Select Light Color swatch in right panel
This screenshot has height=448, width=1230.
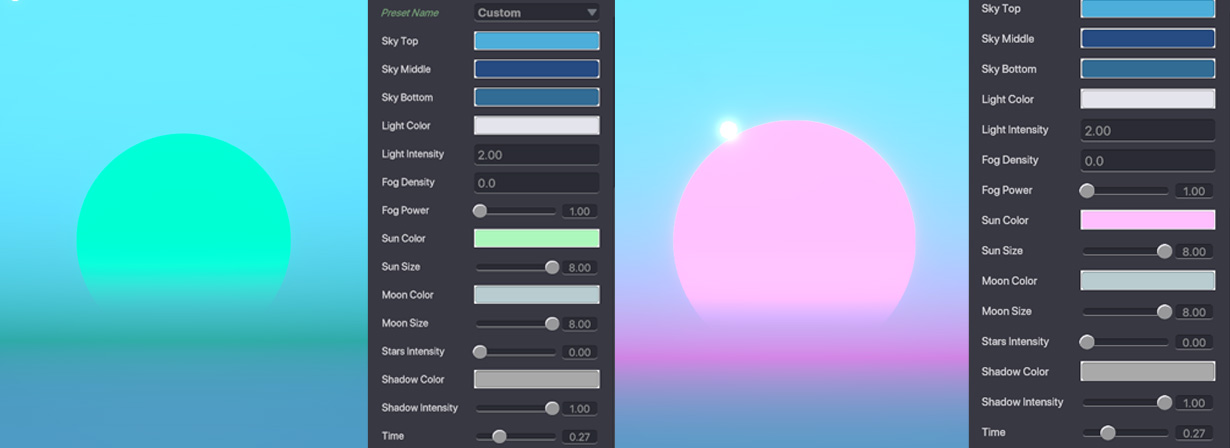[1147, 99]
